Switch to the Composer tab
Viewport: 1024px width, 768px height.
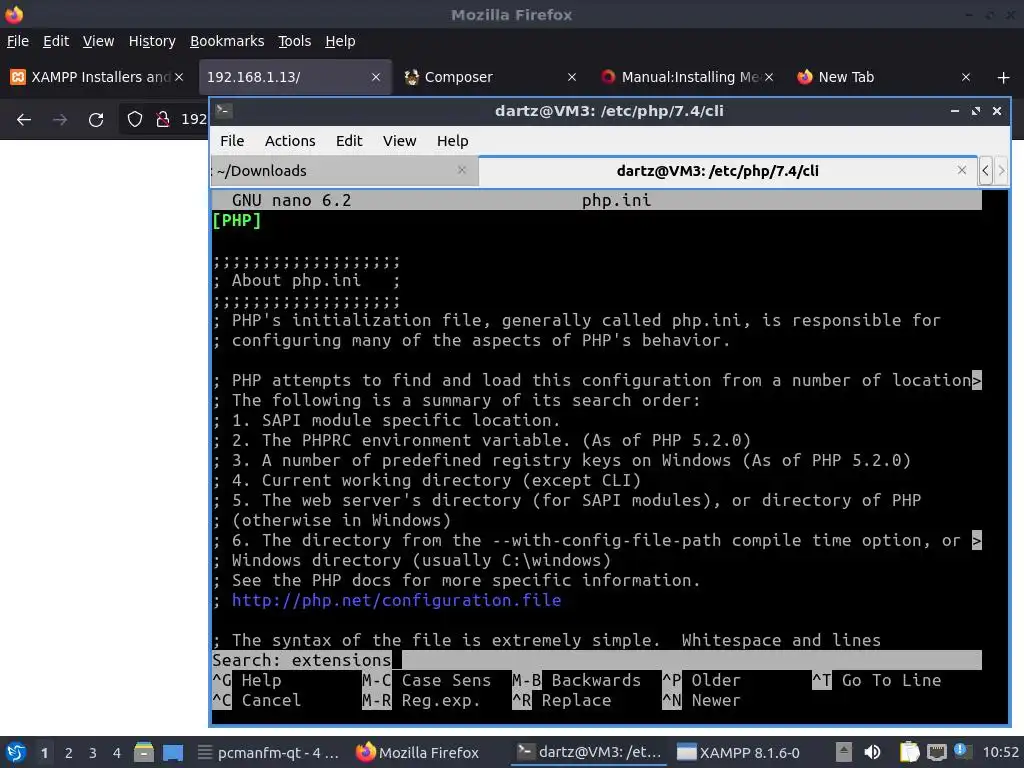(x=491, y=77)
